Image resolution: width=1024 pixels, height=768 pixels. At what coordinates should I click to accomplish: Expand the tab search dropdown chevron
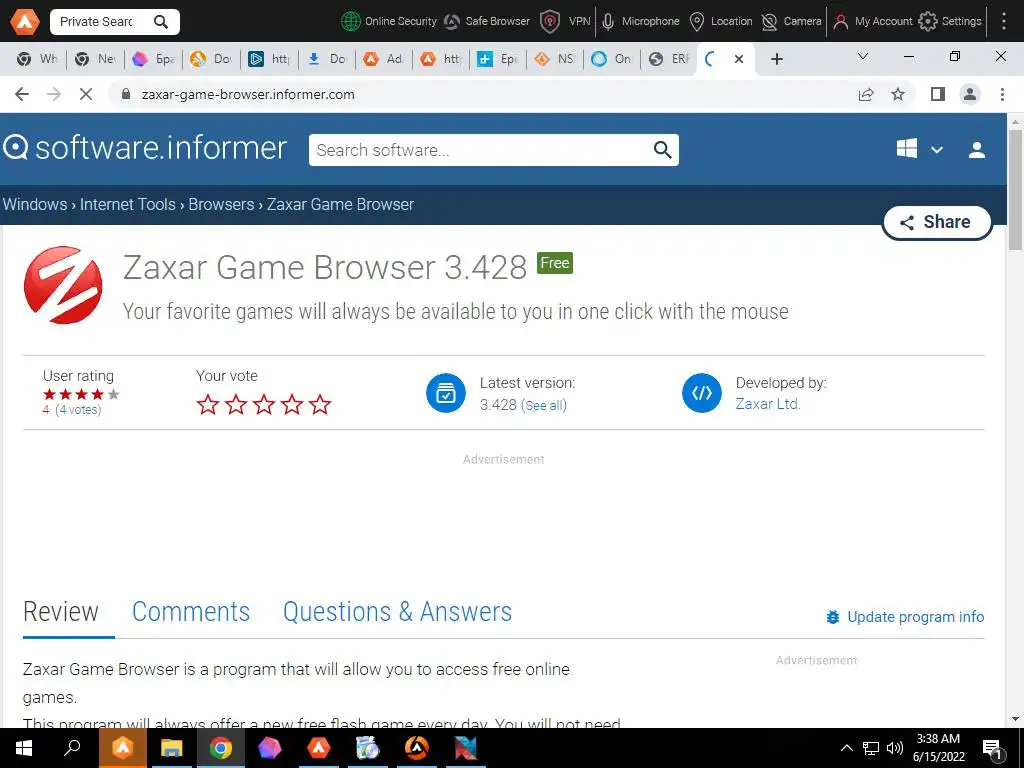pos(863,57)
